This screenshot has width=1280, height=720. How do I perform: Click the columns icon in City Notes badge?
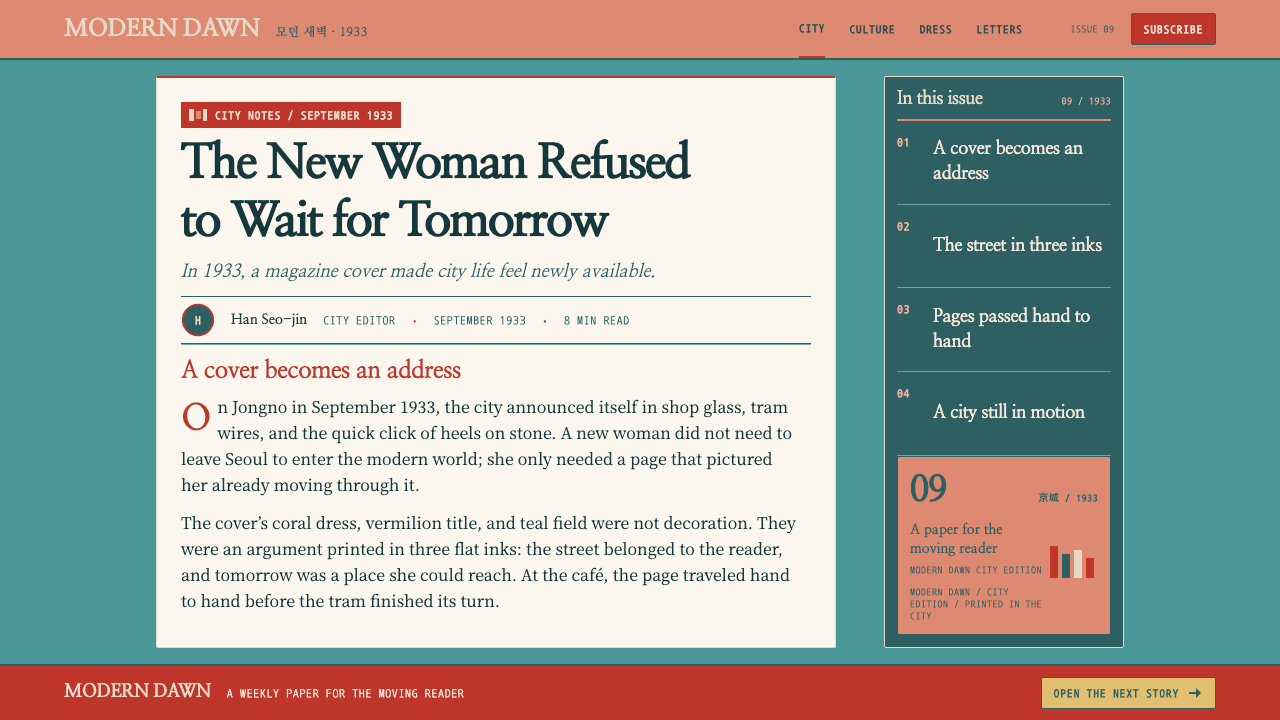click(198, 115)
